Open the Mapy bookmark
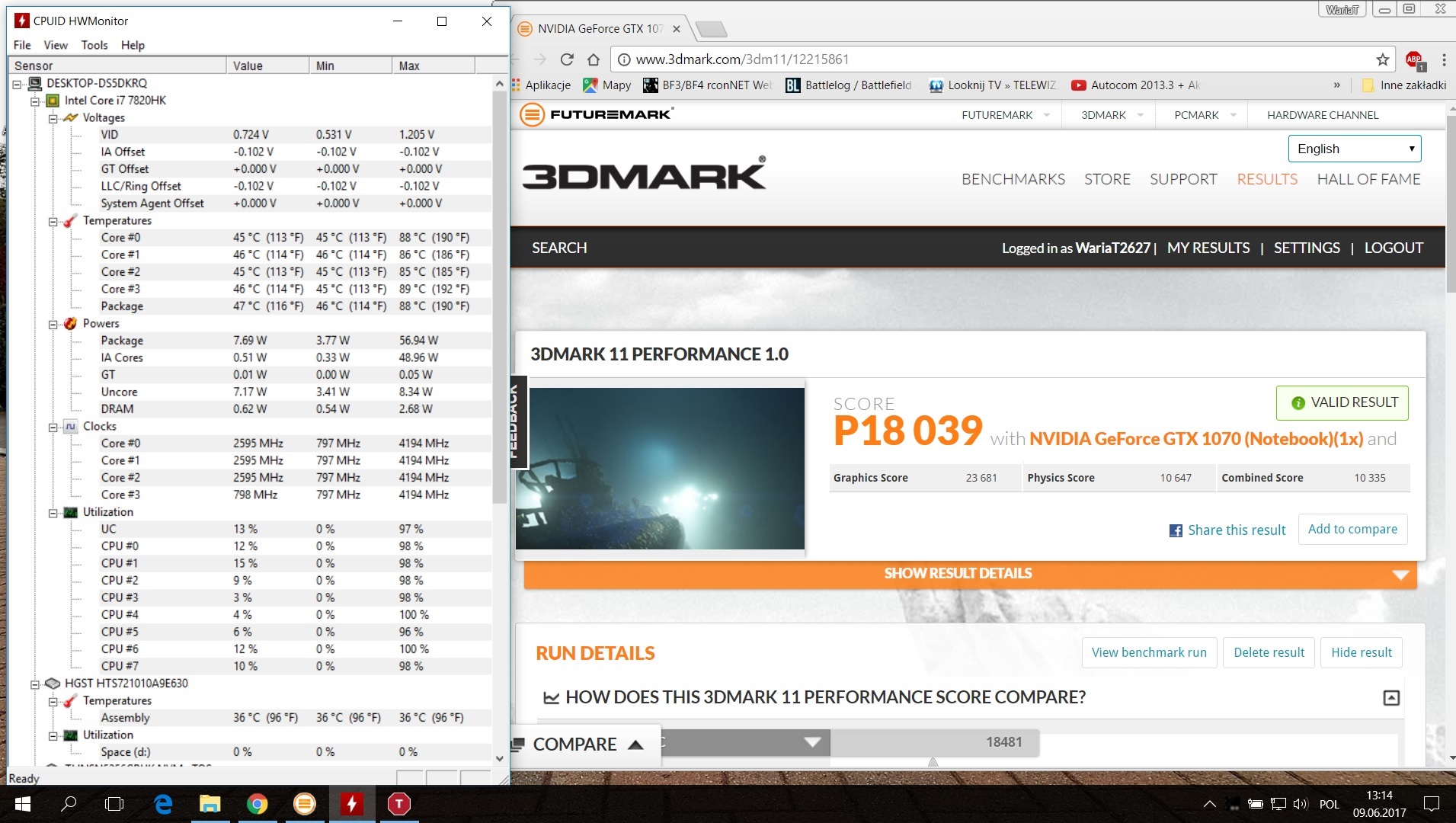Viewport: 1456px width, 823px height. 607,85
